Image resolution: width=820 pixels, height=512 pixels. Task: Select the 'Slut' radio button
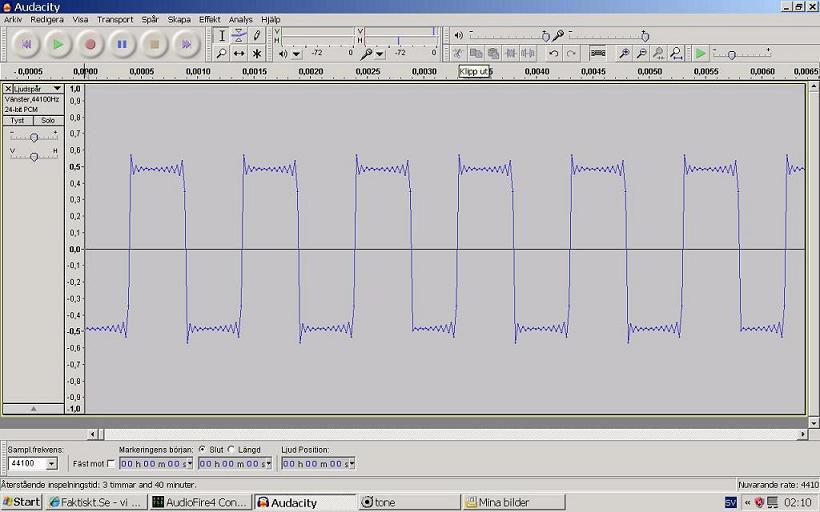point(203,450)
